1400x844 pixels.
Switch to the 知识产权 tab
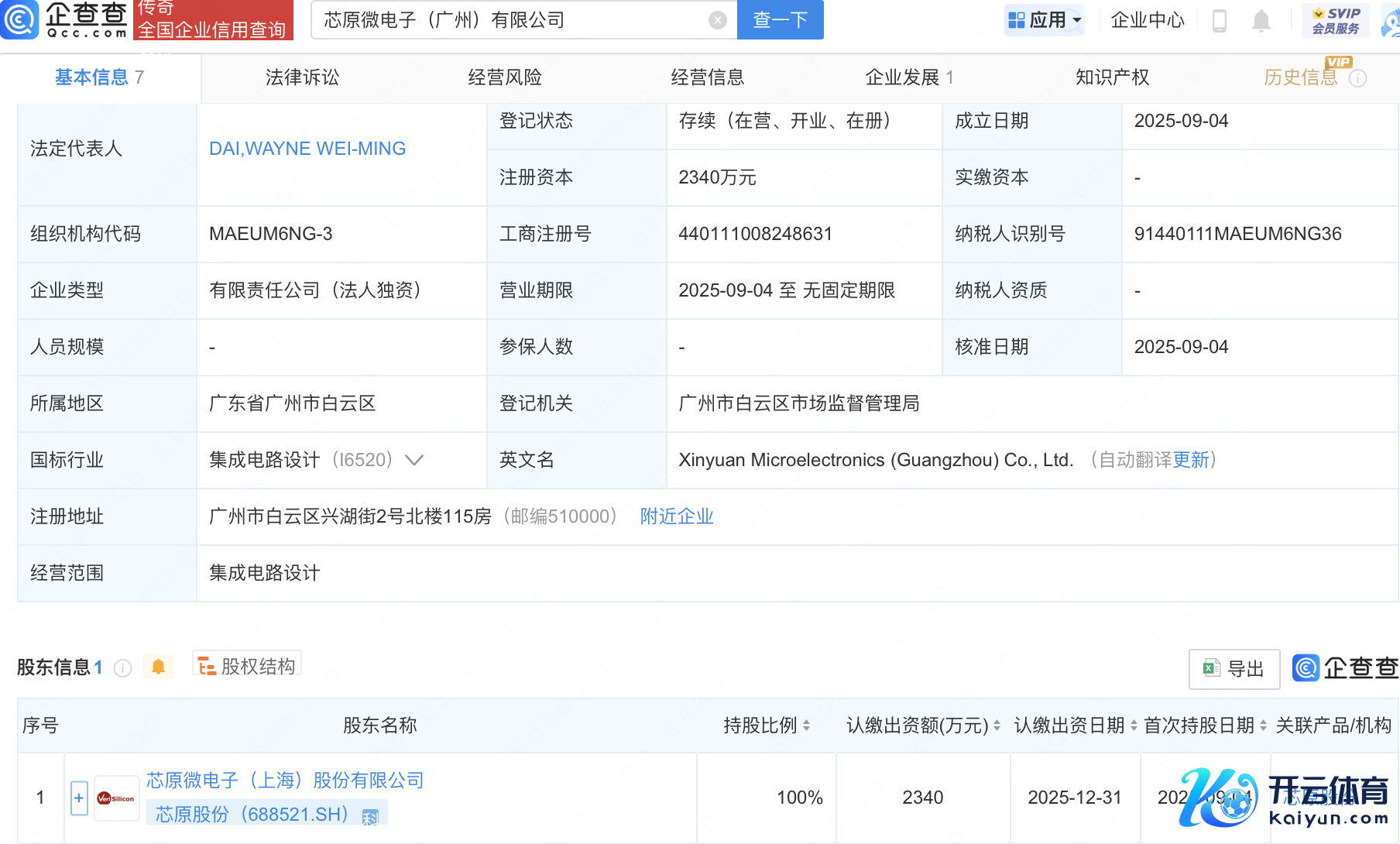tap(1112, 77)
